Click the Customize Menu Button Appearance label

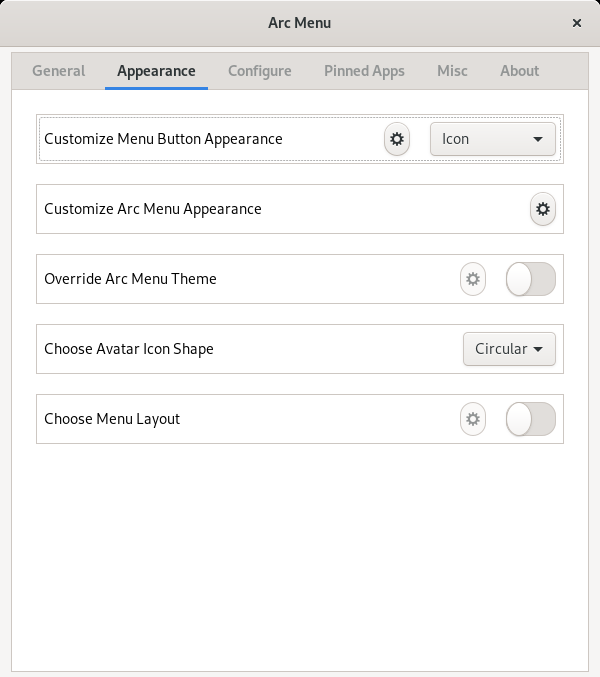[x=163, y=139]
